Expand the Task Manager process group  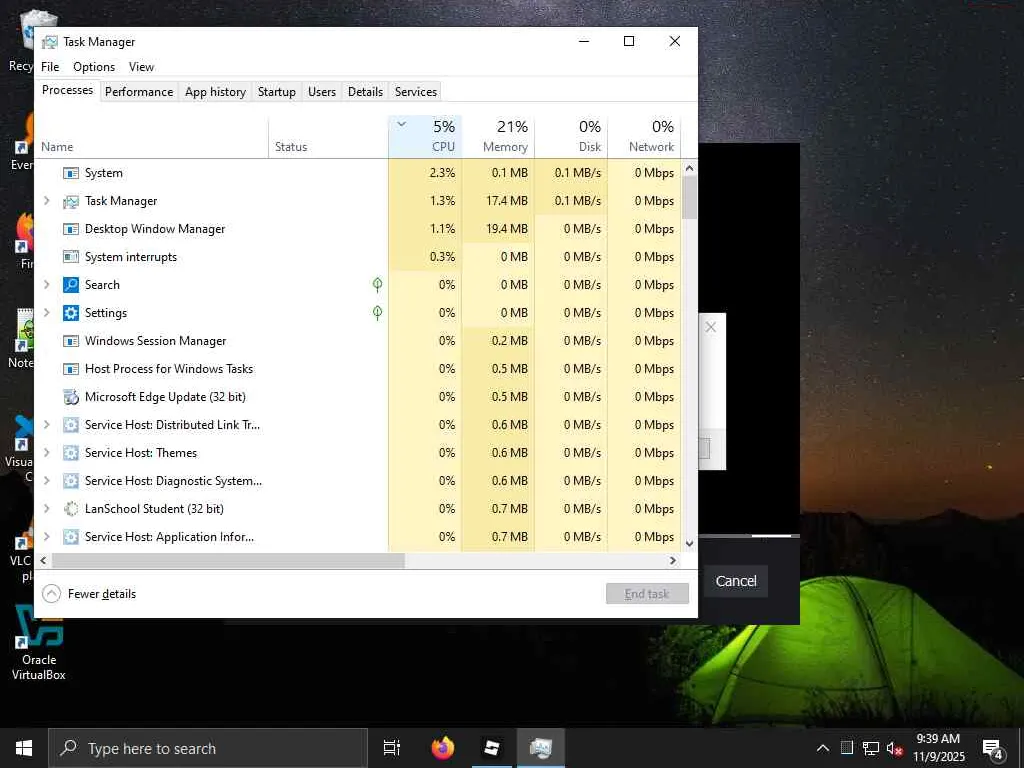click(x=46, y=200)
